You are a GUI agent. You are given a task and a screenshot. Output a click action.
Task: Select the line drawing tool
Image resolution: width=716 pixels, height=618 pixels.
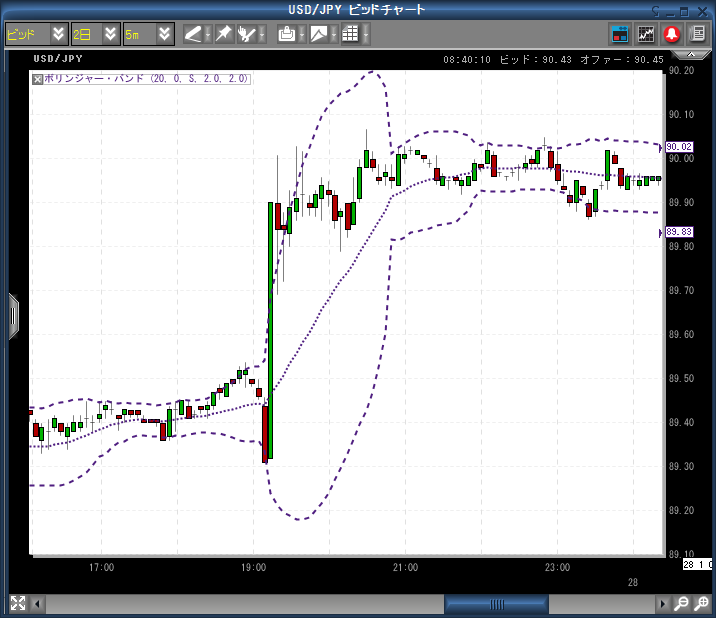click(x=193, y=33)
